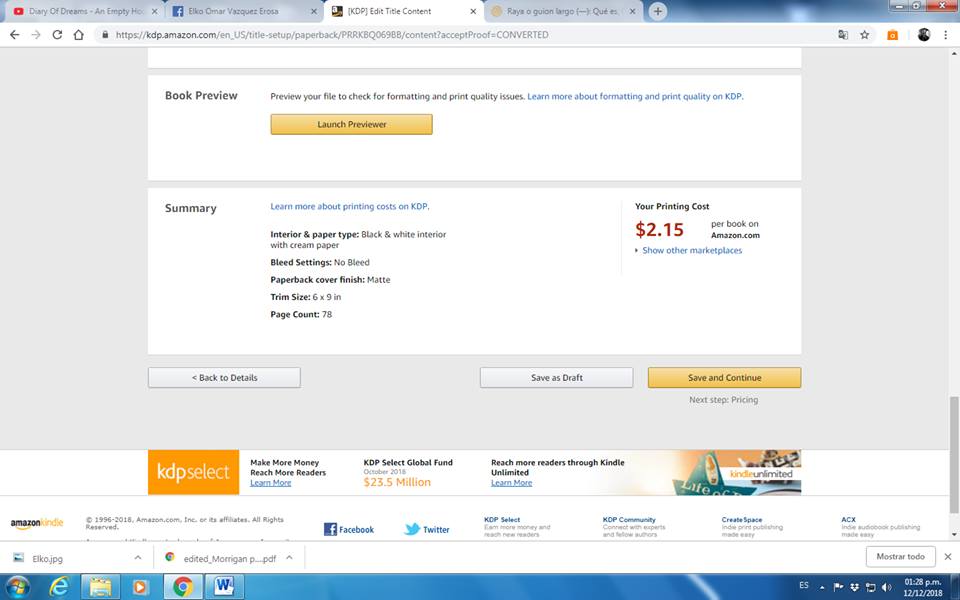Click the browser reload icon
960x600 pixels.
(57, 35)
